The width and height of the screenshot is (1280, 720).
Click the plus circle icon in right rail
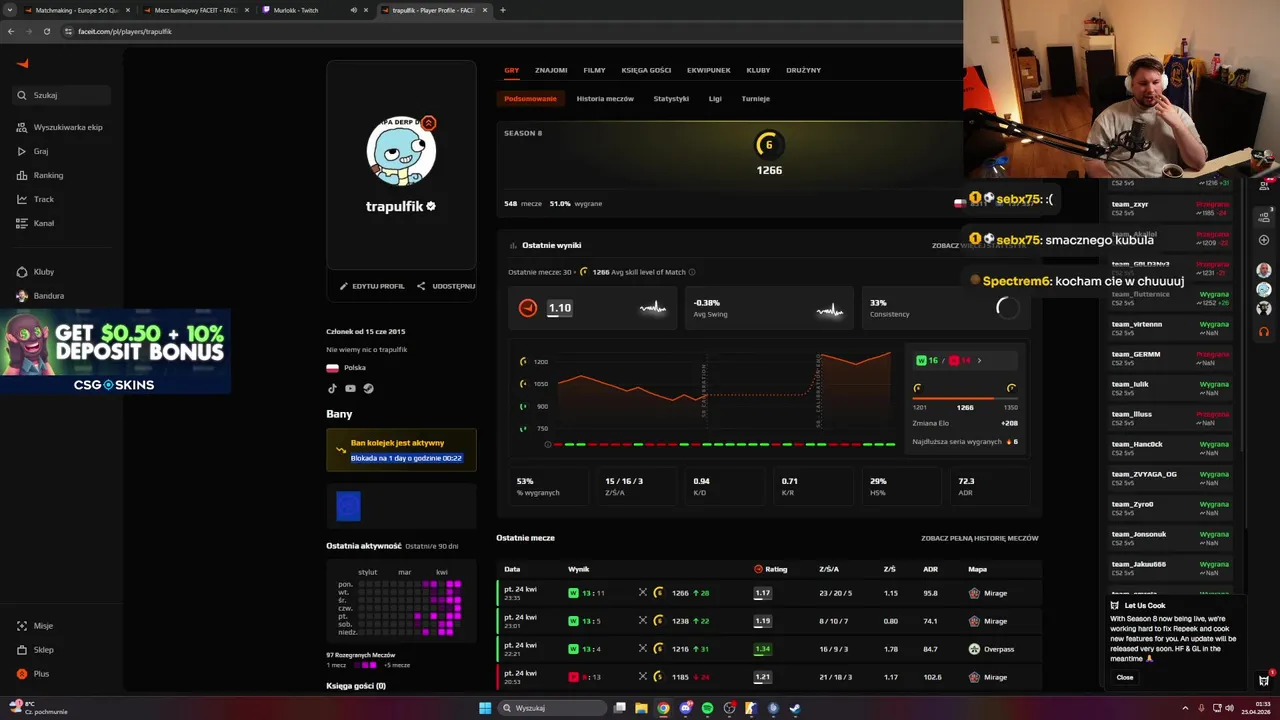pos(1264,240)
